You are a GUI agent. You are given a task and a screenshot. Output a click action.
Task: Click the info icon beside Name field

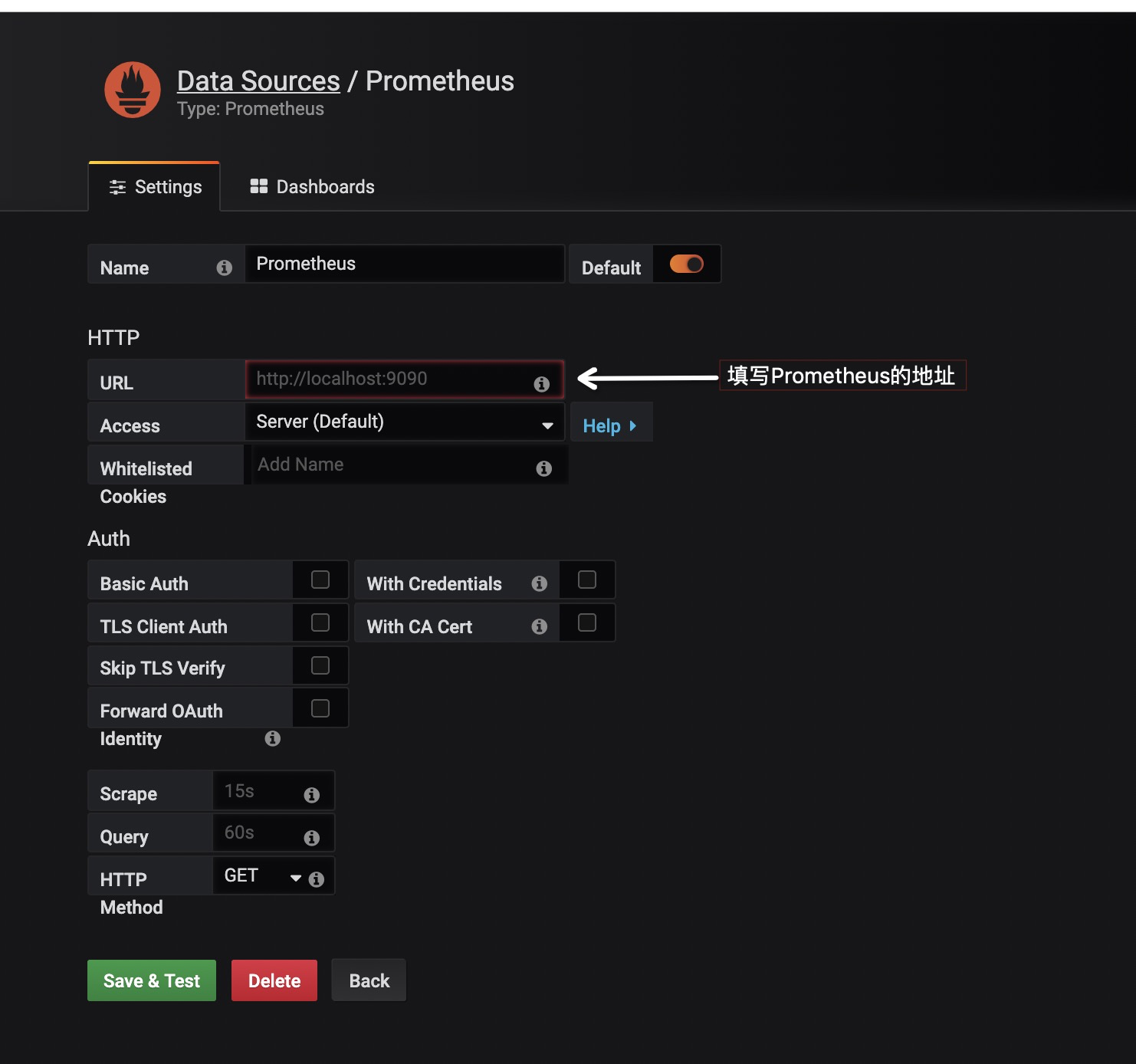(223, 268)
